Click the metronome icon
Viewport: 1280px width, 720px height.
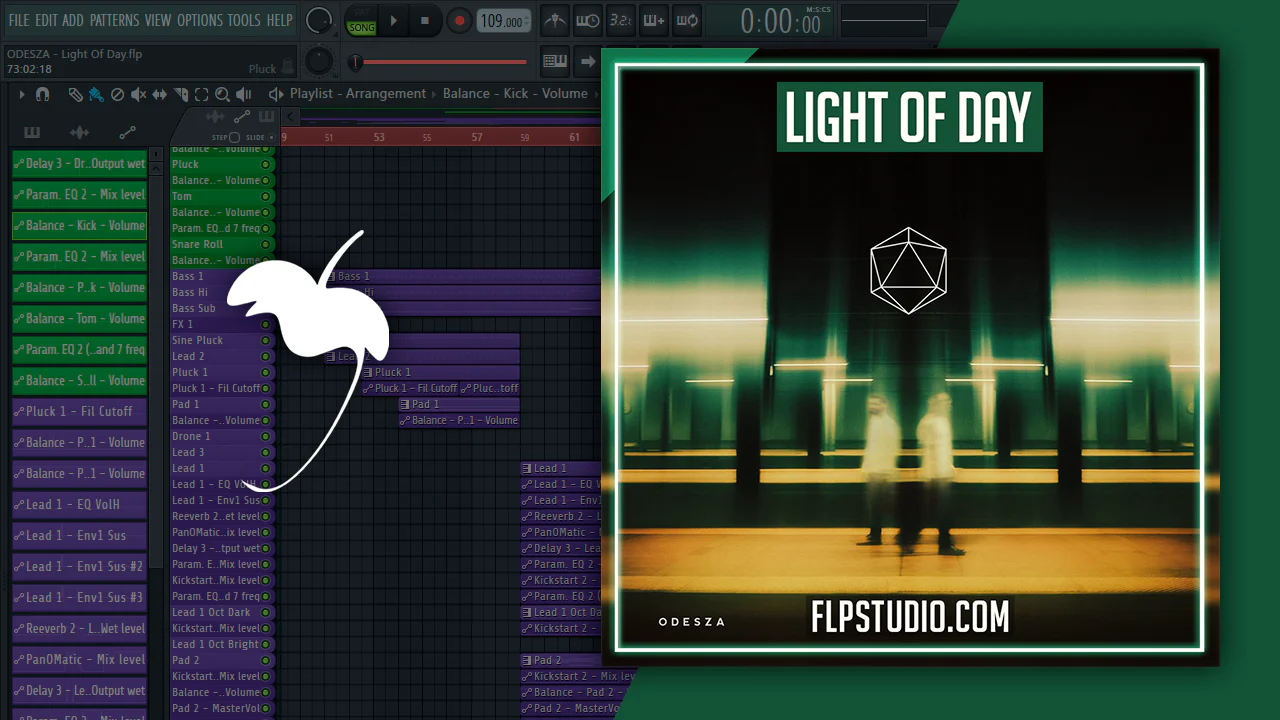click(x=555, y=20)
